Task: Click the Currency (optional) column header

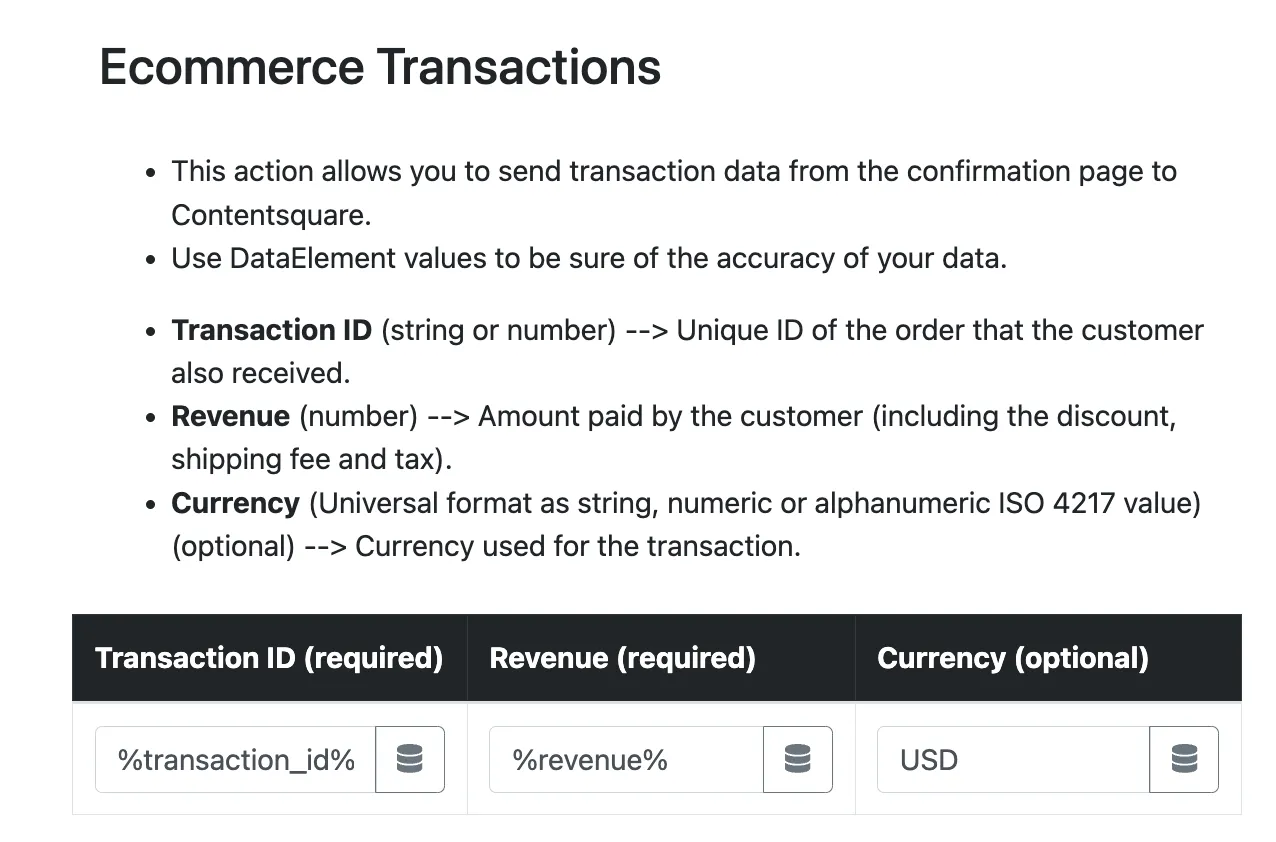Action: point(1012,658)
